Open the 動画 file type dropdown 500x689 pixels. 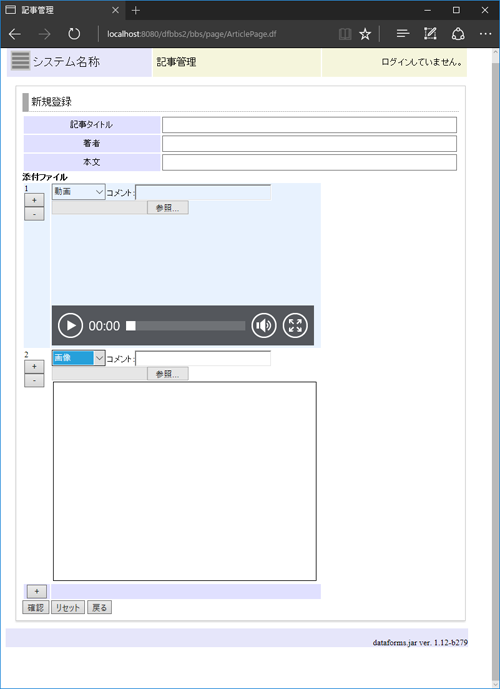(x=79, y=192)
